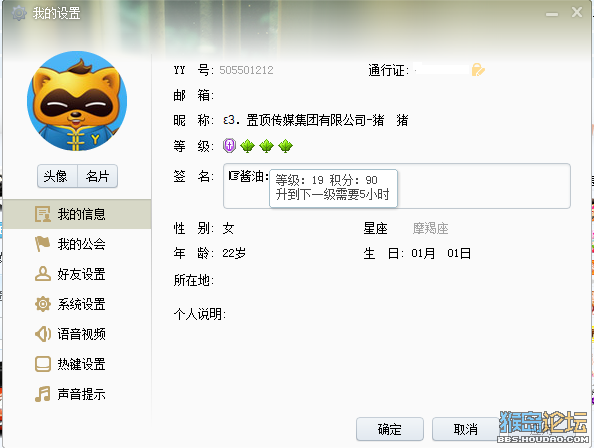This screenshot has width=594, height=448.
Task: Open the 星座 摩羯座 dropdown
Action: coord(430,228)
